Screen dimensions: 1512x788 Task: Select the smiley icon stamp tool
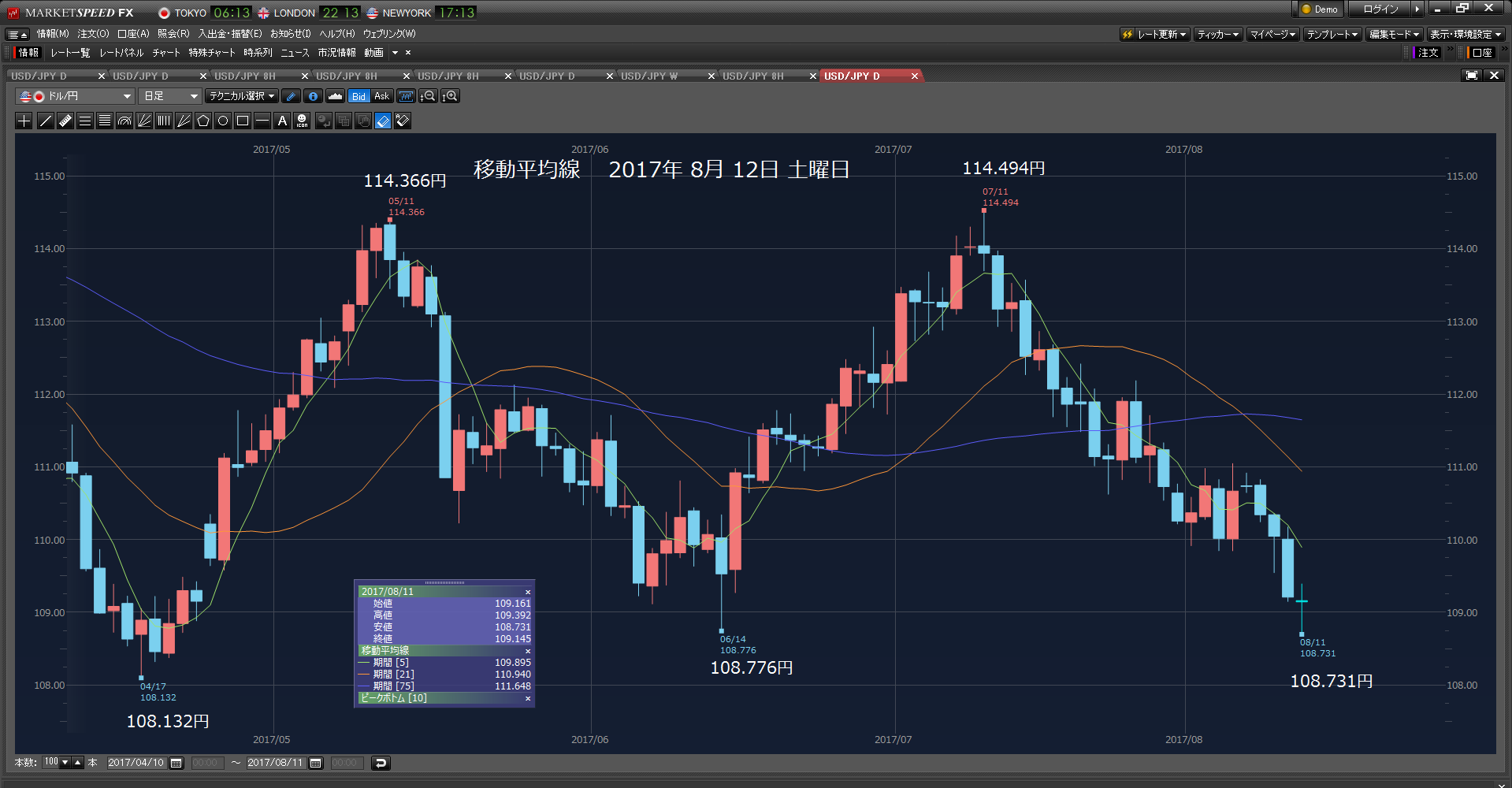tap(303, 121)
